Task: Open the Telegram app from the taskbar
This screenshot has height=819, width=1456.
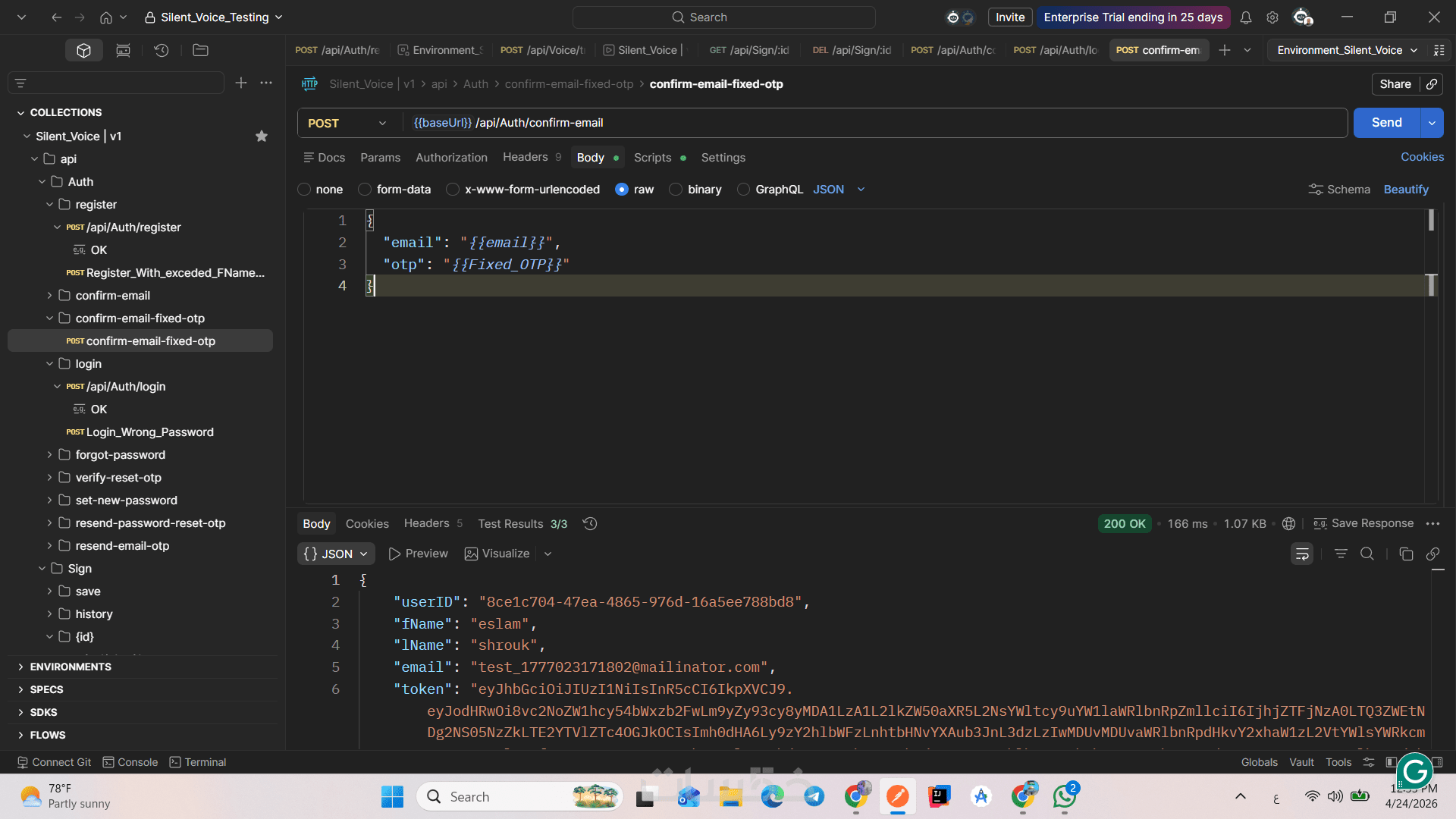Action: (x=814, y=796)
